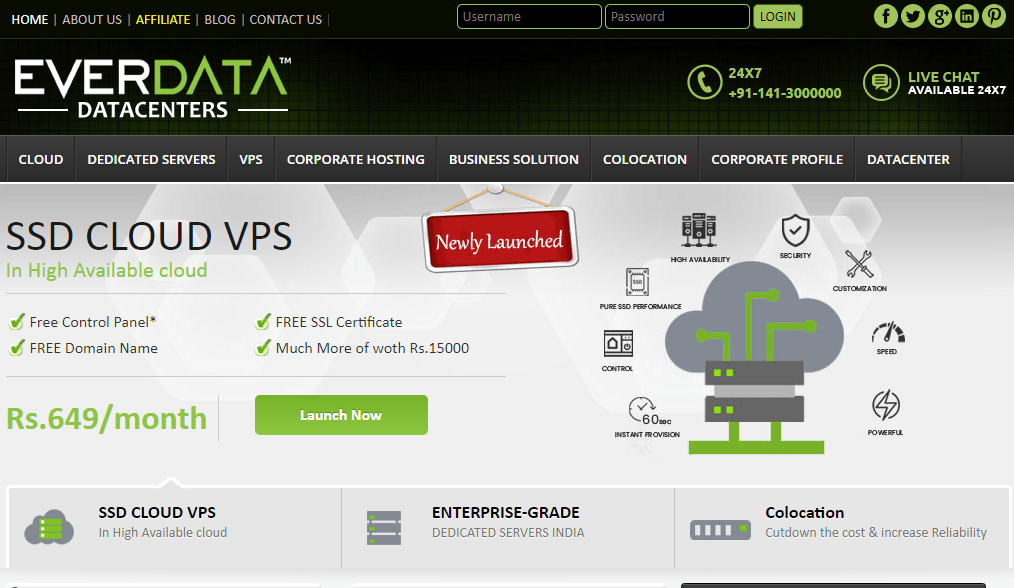Open the LinkedIn social icon
Screen dimensions: 1014x588
[967, 16]
